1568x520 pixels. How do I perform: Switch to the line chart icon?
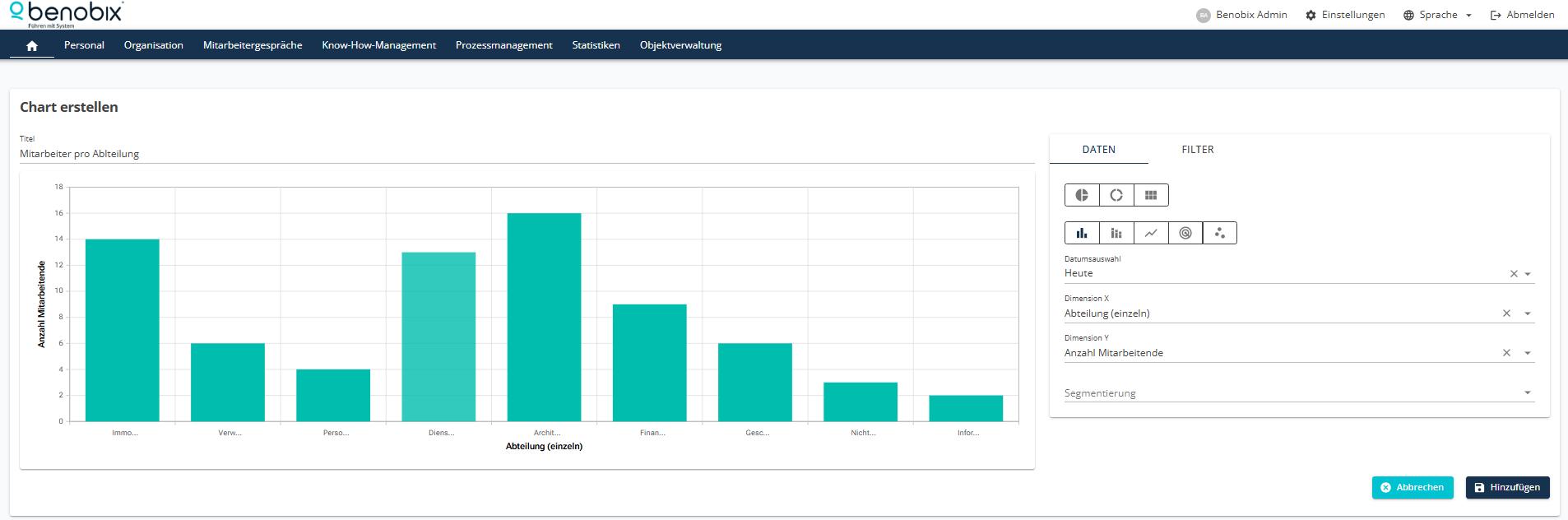[1151, 233]
